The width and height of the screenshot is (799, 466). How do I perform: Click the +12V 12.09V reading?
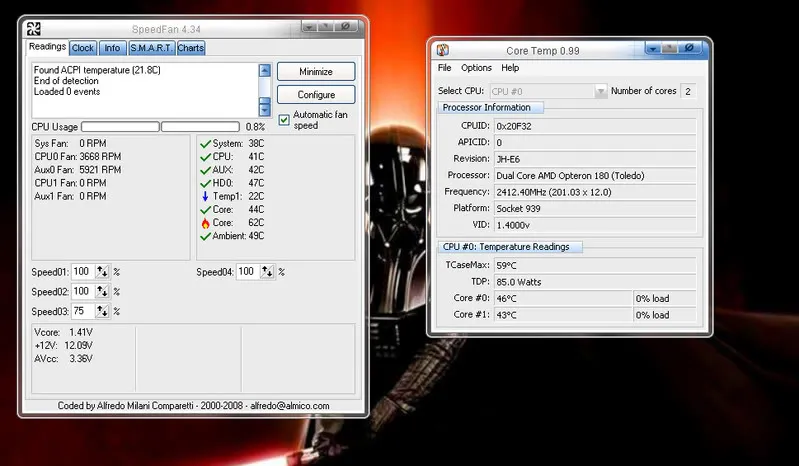tap(63, 346)
